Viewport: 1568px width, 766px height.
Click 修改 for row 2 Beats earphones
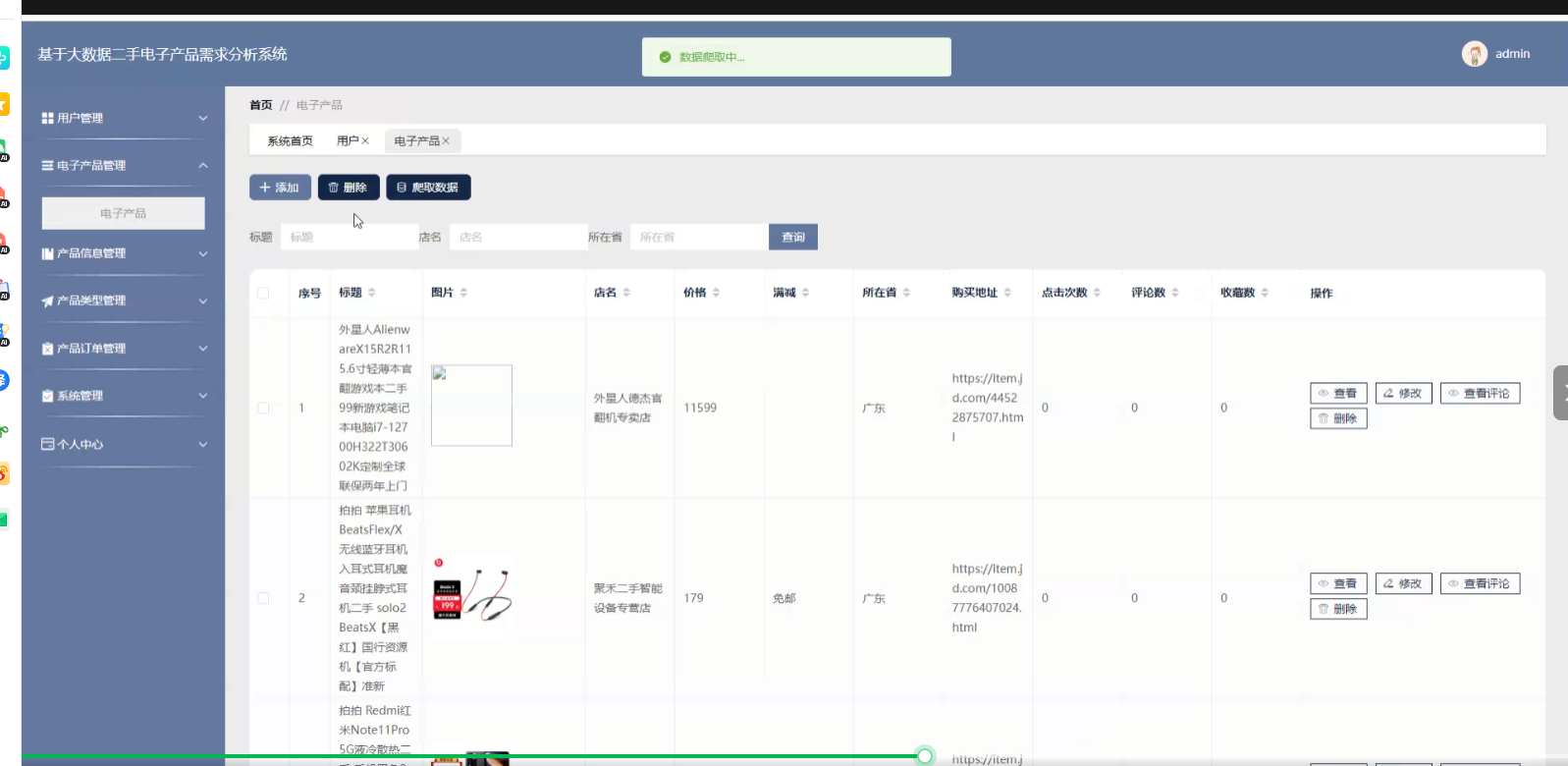tap(1403, 583)
